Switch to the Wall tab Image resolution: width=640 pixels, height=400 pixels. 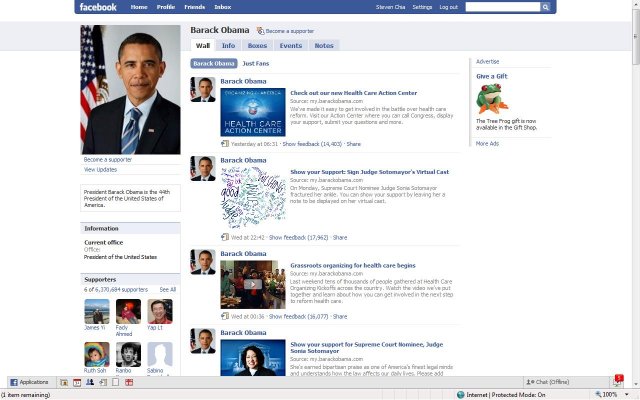pos(203,45)
